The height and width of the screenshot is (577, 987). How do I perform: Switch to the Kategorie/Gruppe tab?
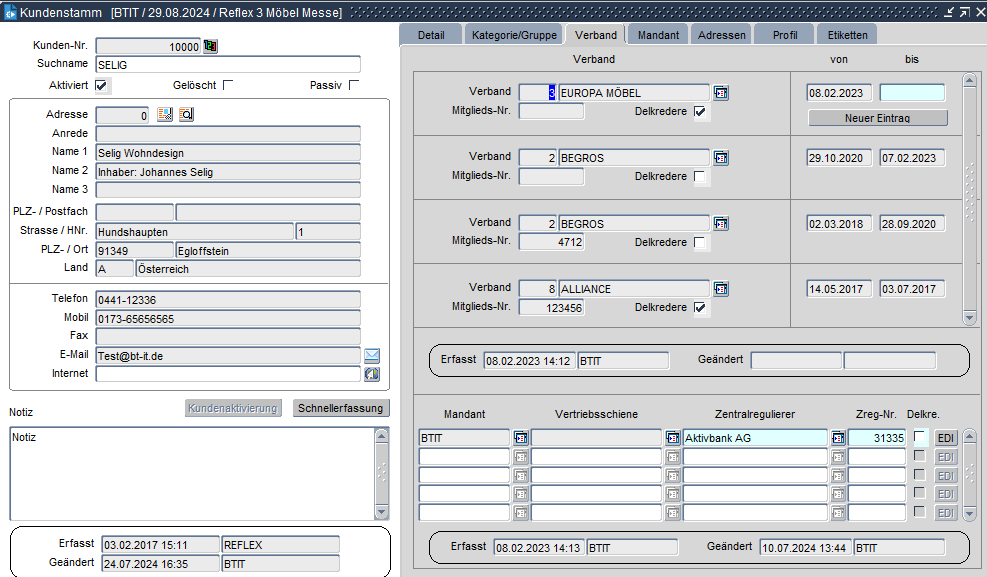[x=514, y=35]
